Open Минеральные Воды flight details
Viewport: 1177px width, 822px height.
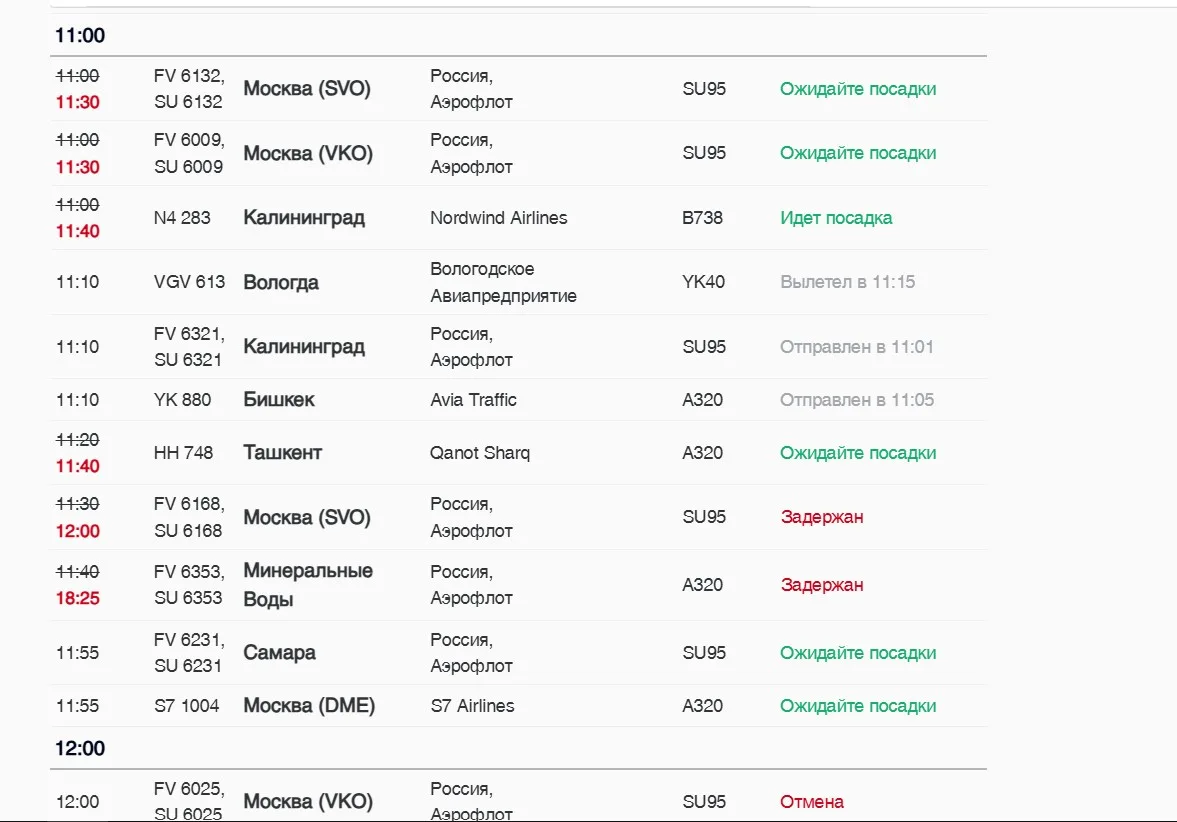518,585
